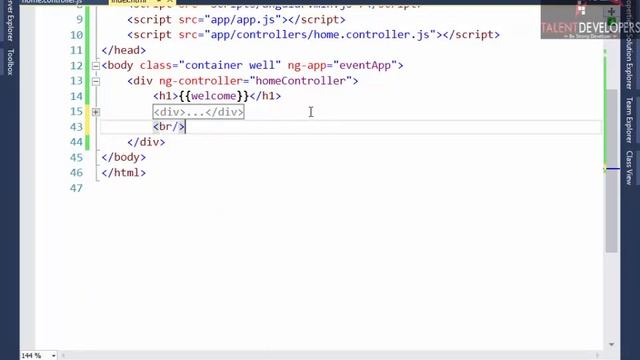This screenshot has width=640, height=360.
Task: Click "homeController" text on line 13
Action: click(x=301, y=81)
